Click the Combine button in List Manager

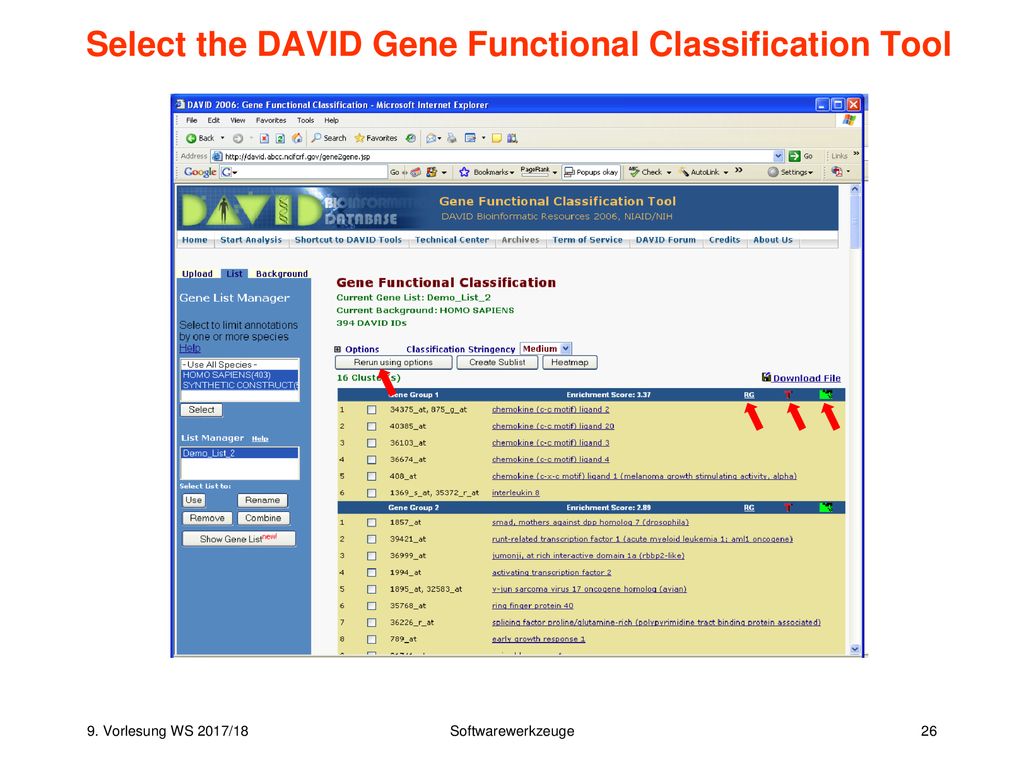263,518
